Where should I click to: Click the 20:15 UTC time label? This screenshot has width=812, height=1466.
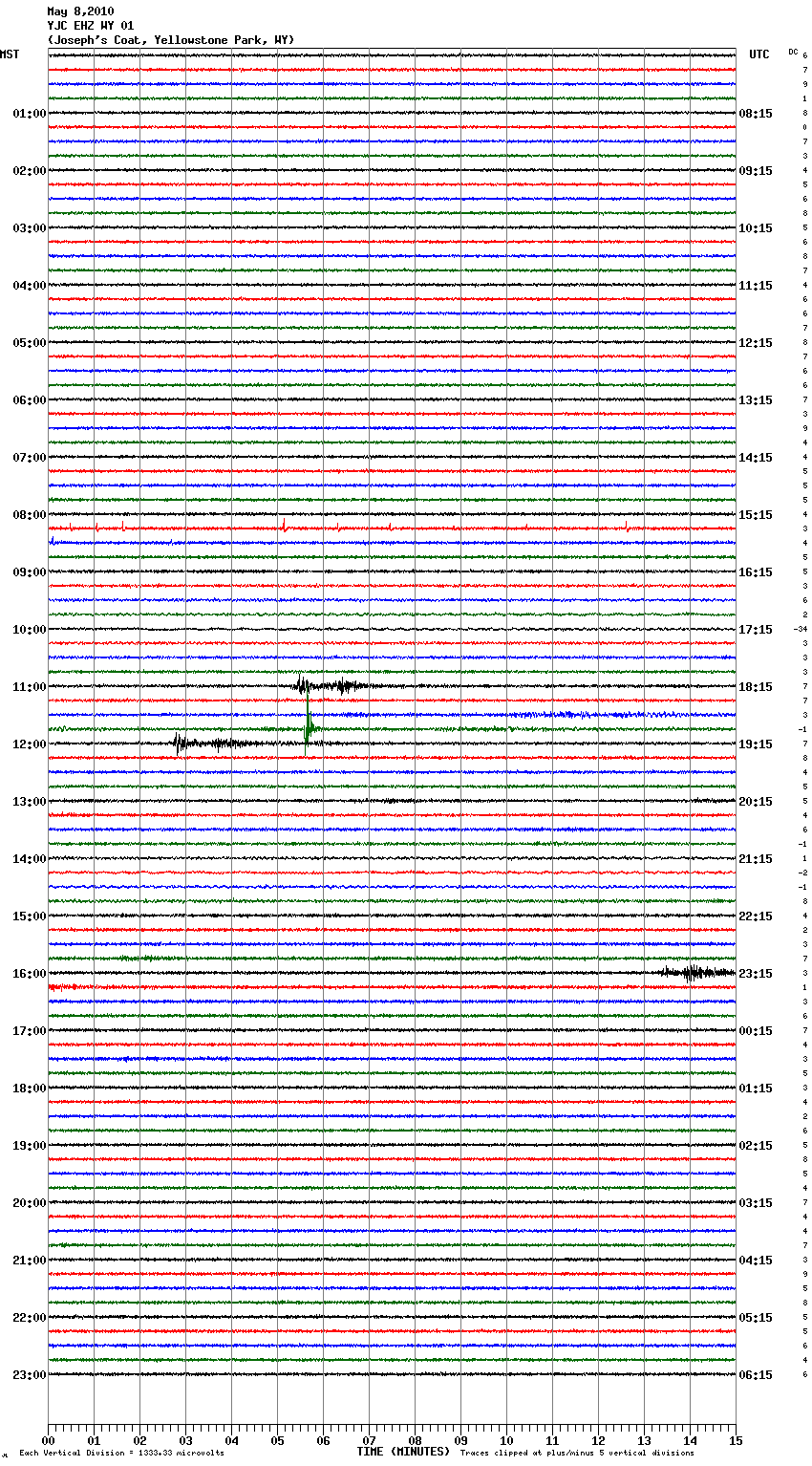(756, 802)
